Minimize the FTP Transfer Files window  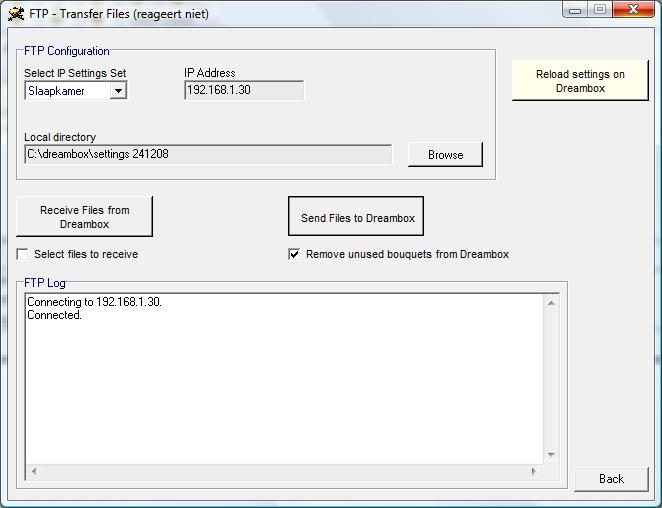pos(575,10)
